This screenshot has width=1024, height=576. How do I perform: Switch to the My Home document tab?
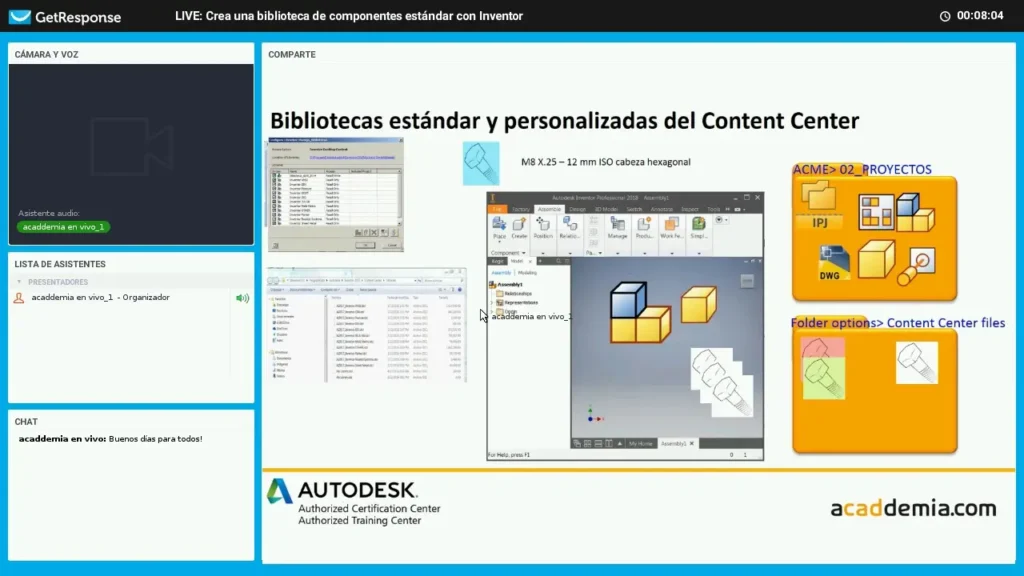pyautogui.click(x=640, y=442)
